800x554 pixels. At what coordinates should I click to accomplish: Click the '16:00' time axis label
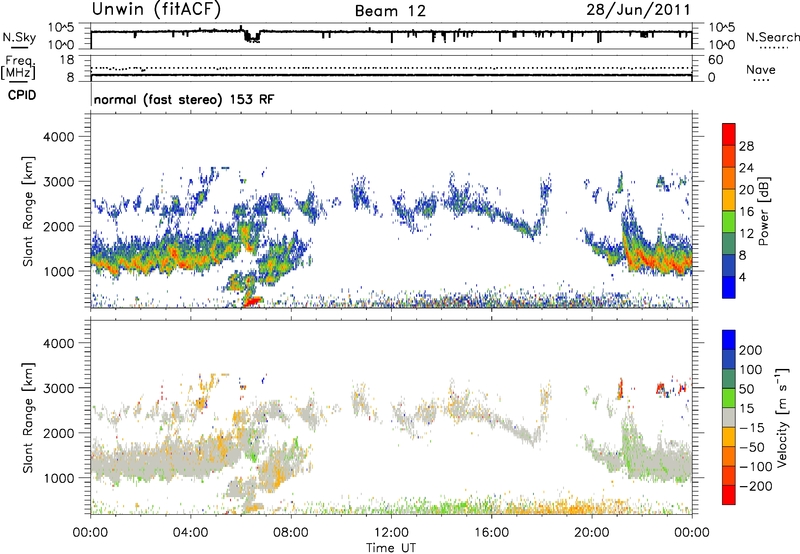coord(491,533)
